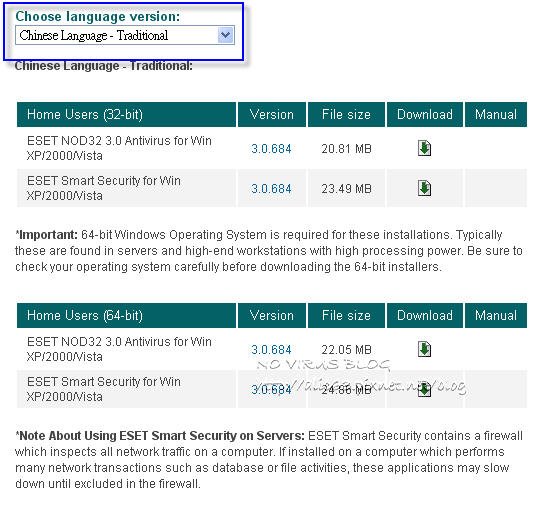
Task: Open version 3.0.684 link for 64-bit Smart Security
Action: pos(271,390)
